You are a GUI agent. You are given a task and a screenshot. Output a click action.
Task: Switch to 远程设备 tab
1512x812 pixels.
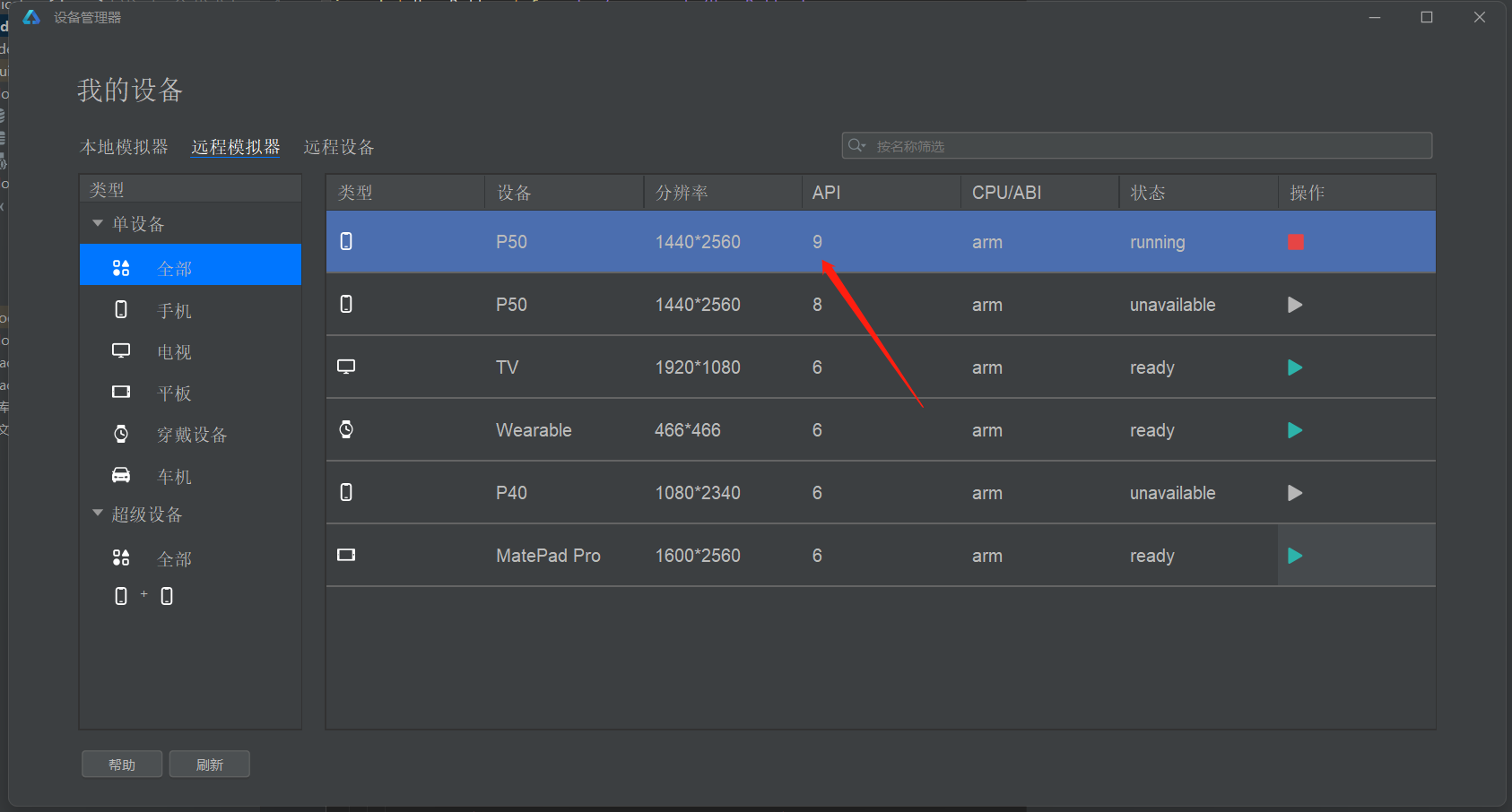pyautogui.click(x=339, y=147)
